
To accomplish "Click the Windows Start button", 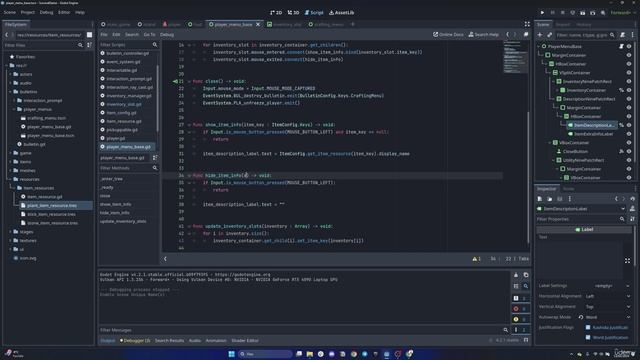I will tap(231, 354).
